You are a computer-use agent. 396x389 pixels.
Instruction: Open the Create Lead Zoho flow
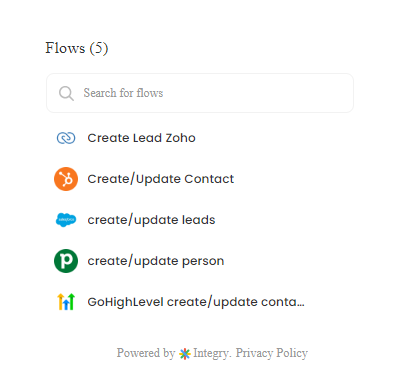(x=141, y=138)
